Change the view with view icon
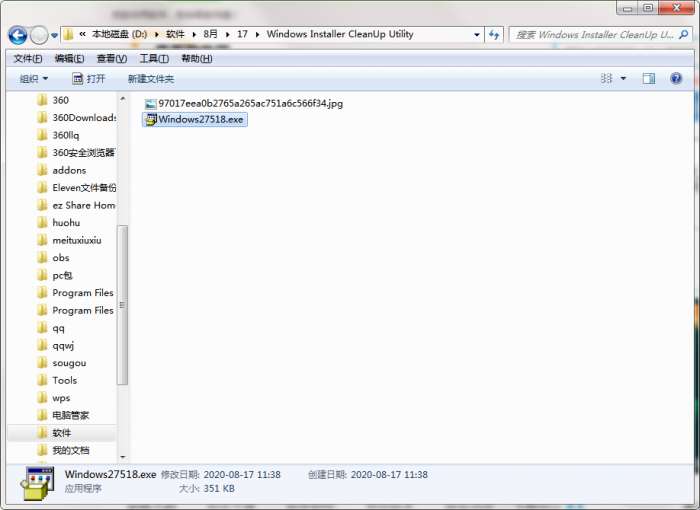The width and height of the screenshot is (700, 510). [x=607, y=79]
